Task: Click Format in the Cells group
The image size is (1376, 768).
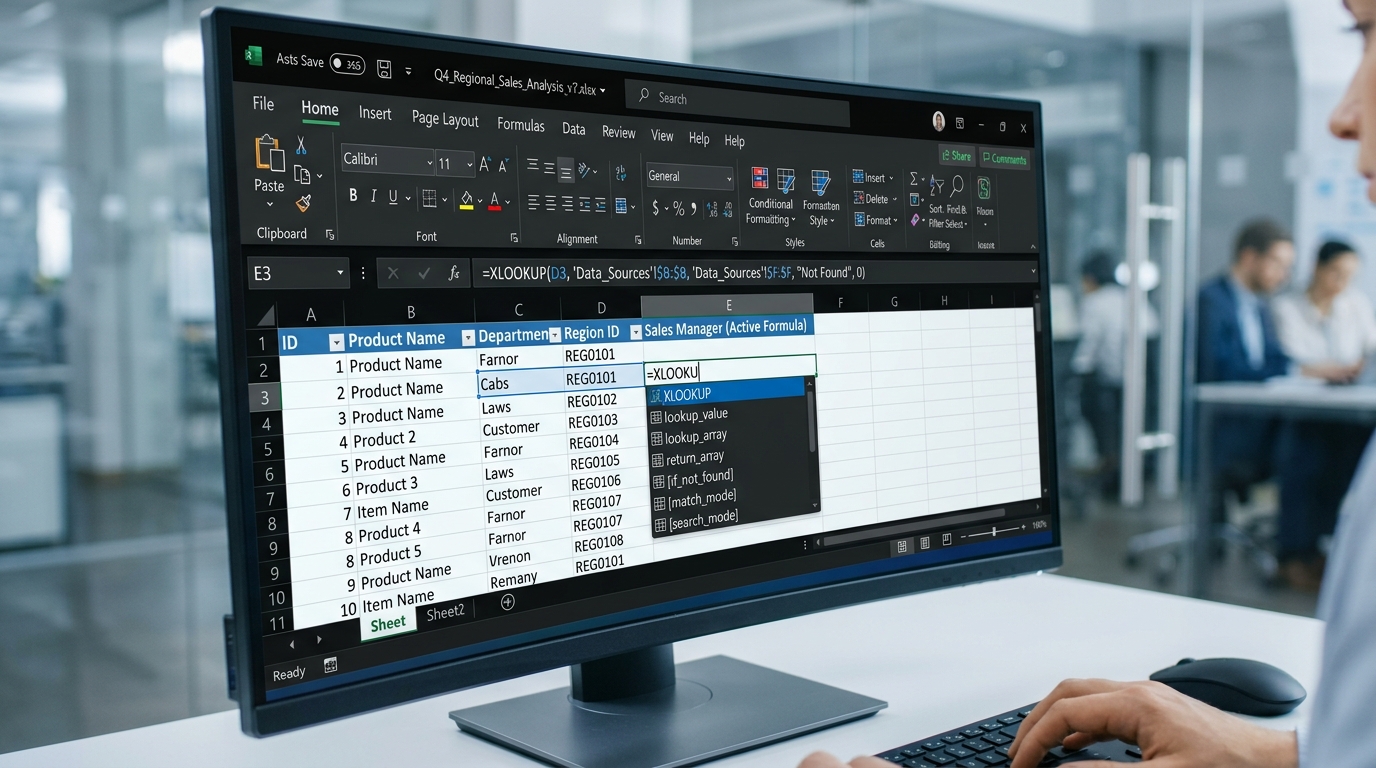Action: click(x=874, y=220)
